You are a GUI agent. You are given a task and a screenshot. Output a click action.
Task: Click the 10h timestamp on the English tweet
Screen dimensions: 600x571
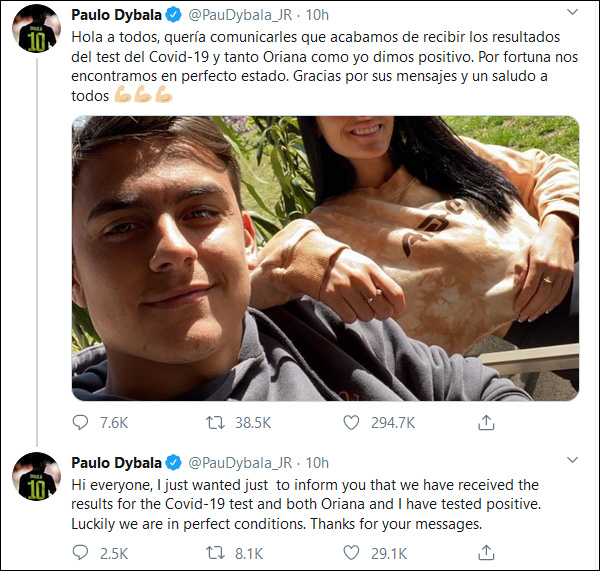[x=316, y=462]
